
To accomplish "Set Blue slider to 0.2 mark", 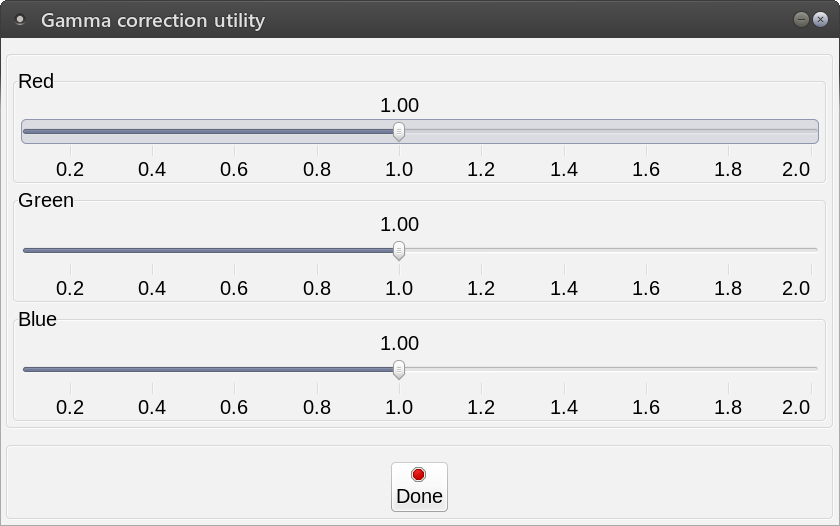I will (x=70, y=369).
